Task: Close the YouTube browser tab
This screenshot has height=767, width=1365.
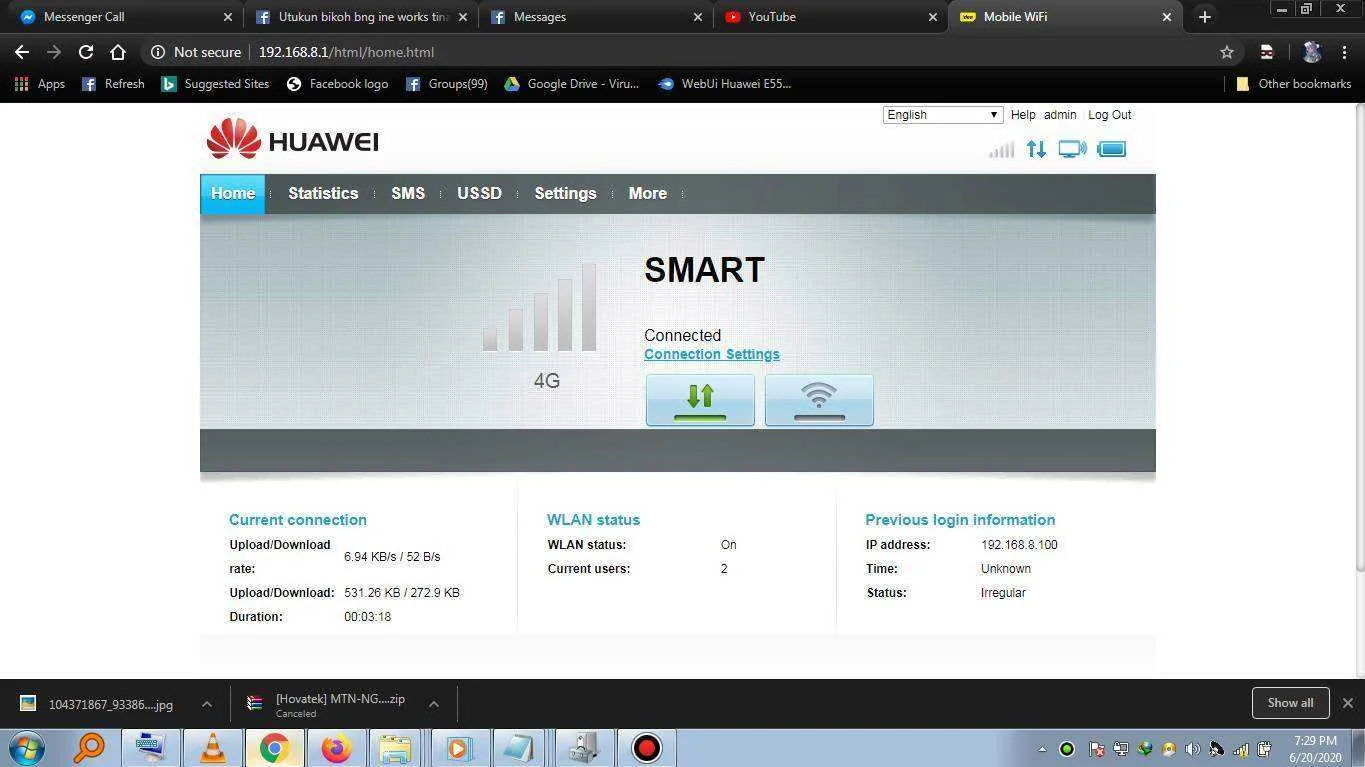Action: pyautogui.click(x=933, y=17)
